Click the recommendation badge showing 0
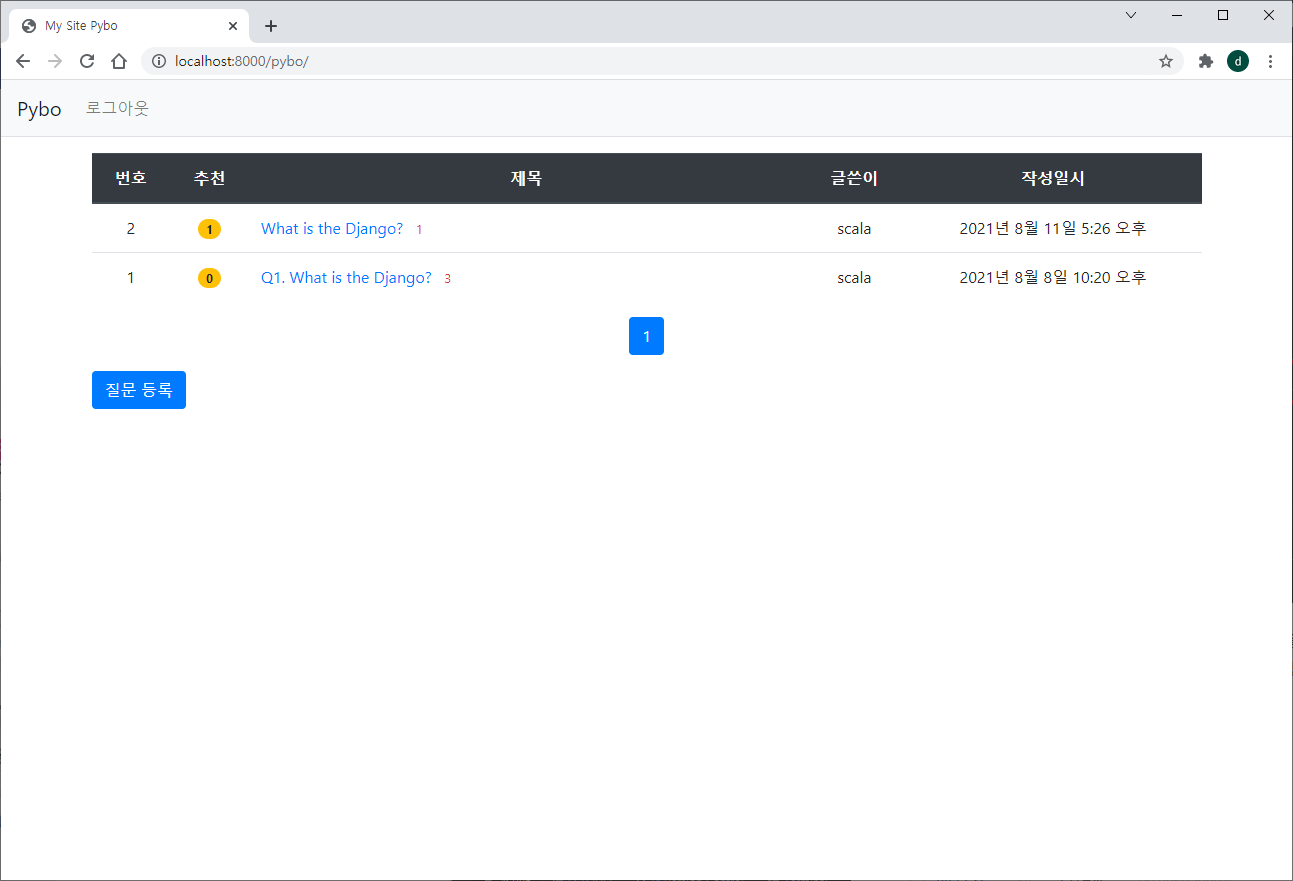 (209, 278)
